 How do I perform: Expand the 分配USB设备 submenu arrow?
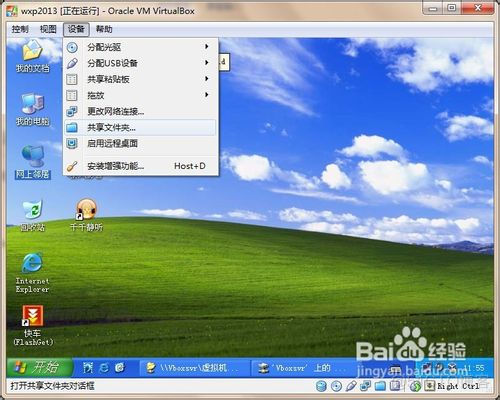tap(207, 63)
